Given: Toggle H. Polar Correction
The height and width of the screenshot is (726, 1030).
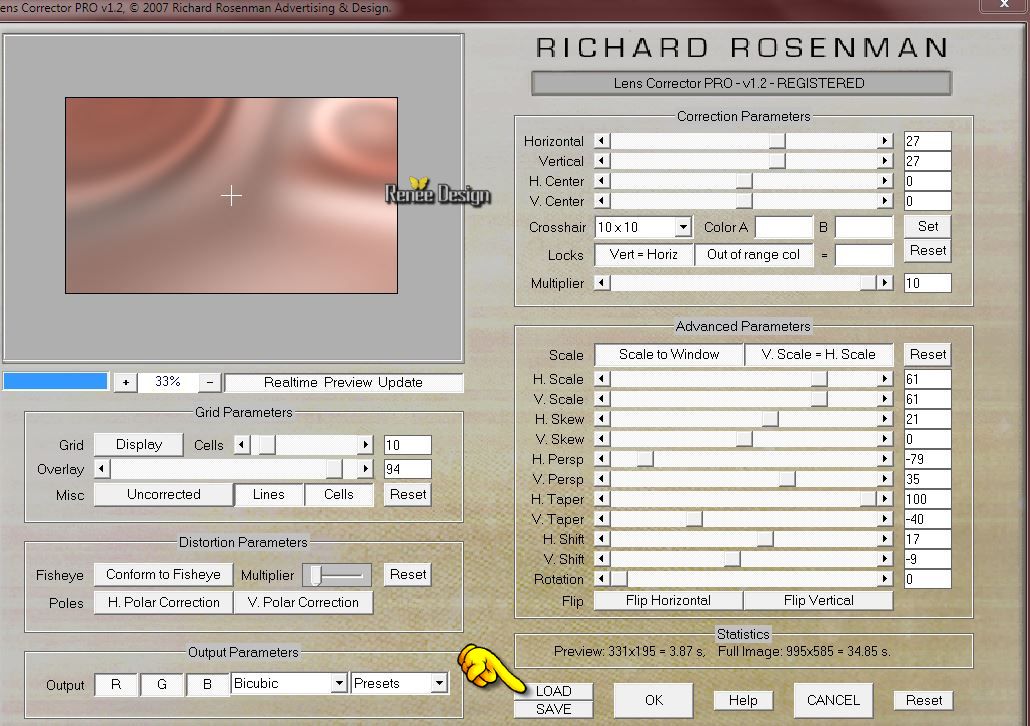Looking at the screenshot, I should pos(164,602).
